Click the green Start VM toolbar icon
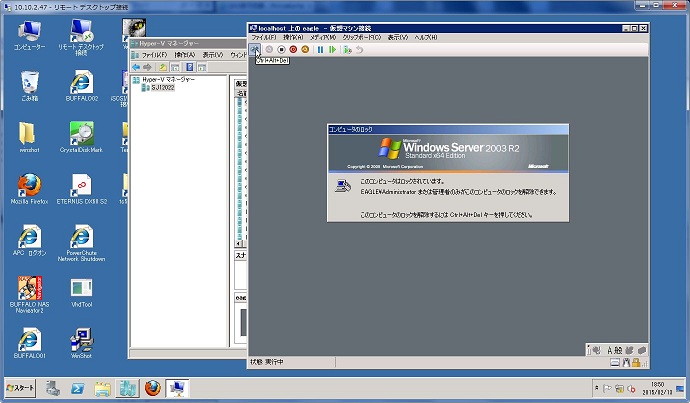Image resolution: width=690 pixels, height=403 pixels. click(269, 49)
